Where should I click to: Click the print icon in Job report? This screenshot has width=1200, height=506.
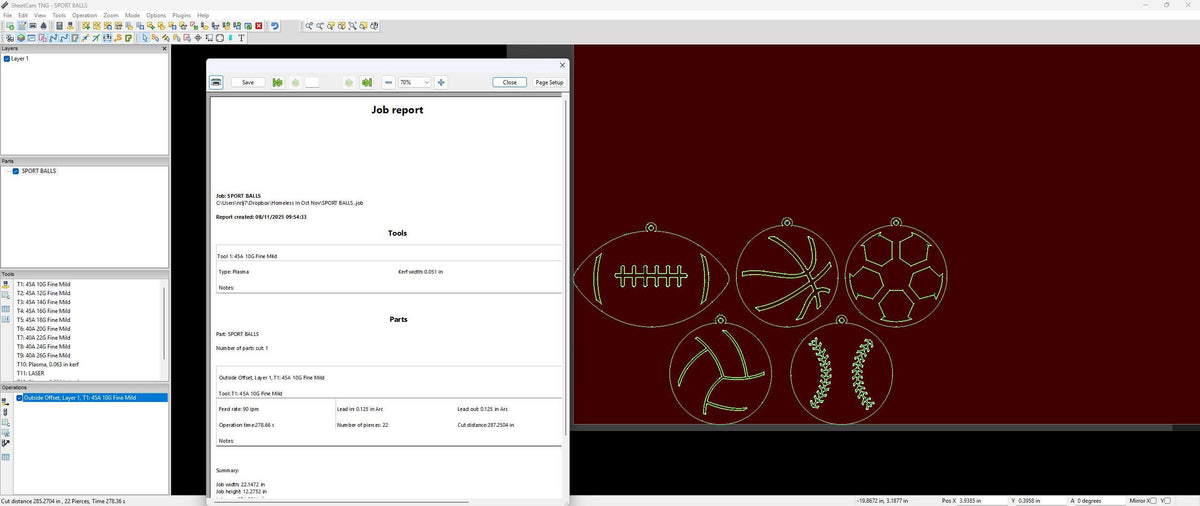[215, 82]
